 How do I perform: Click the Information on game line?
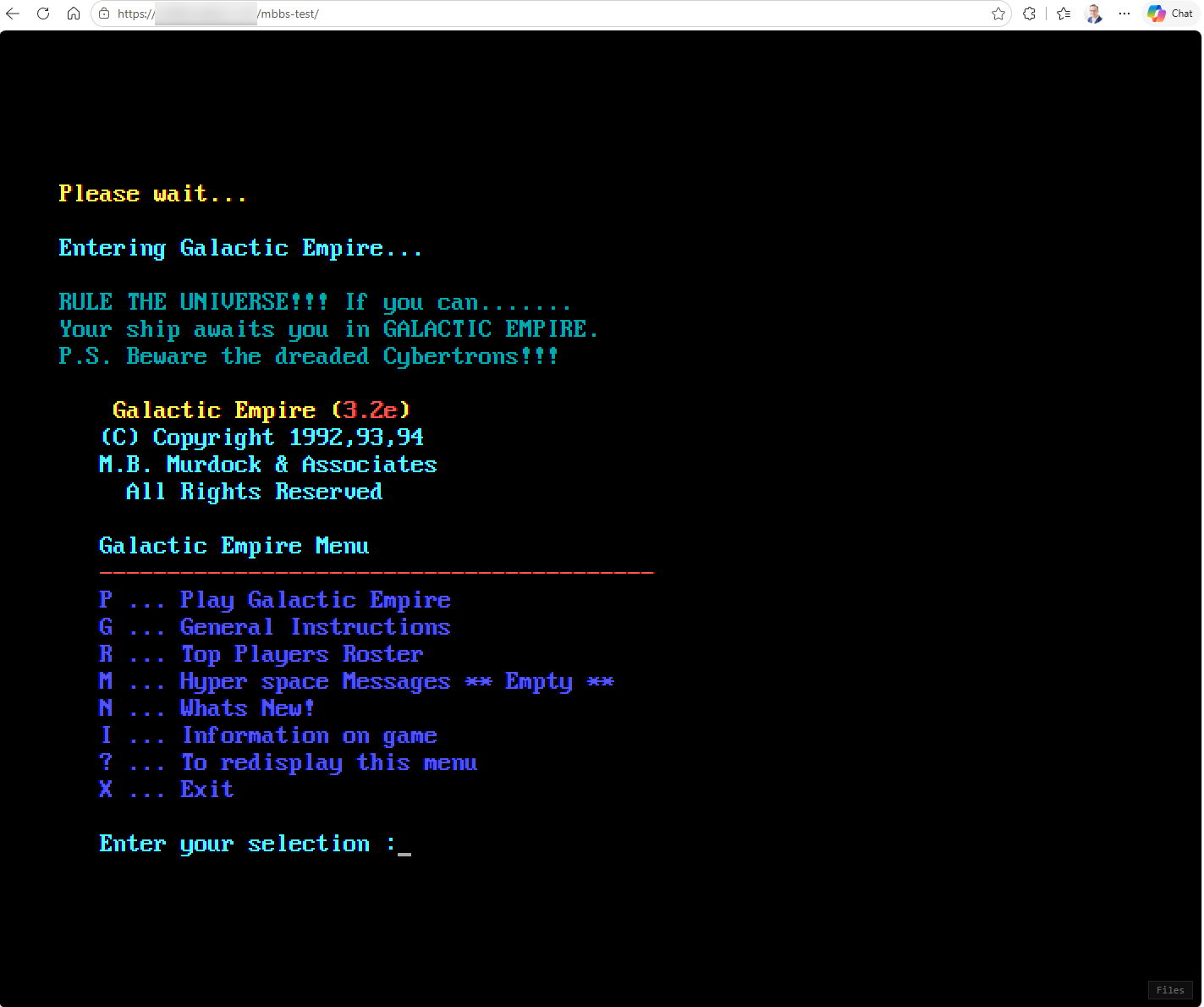pos(268,735)
